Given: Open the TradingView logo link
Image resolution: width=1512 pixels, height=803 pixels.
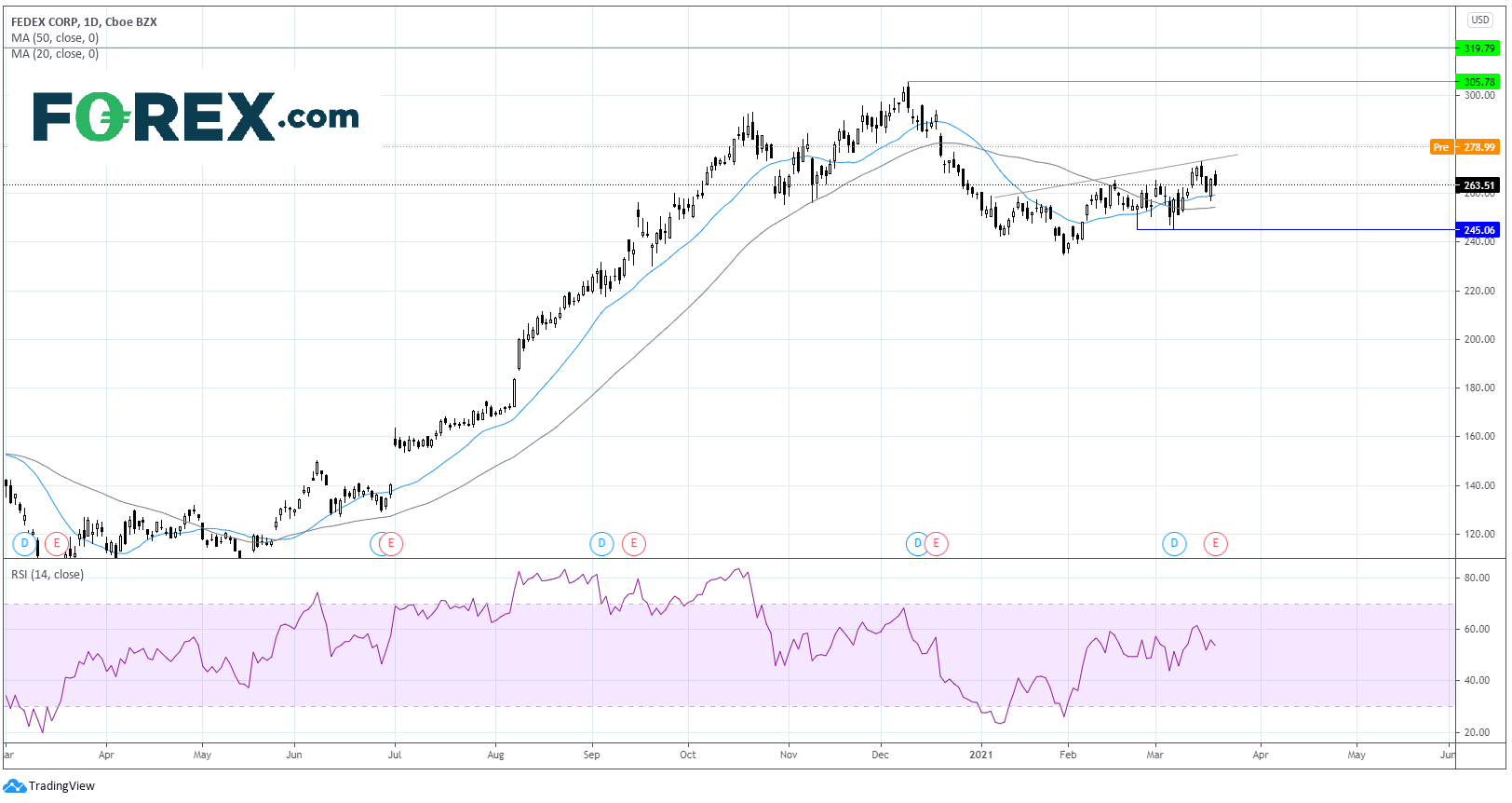Looking at the screenshot, I should pos(50,786).
